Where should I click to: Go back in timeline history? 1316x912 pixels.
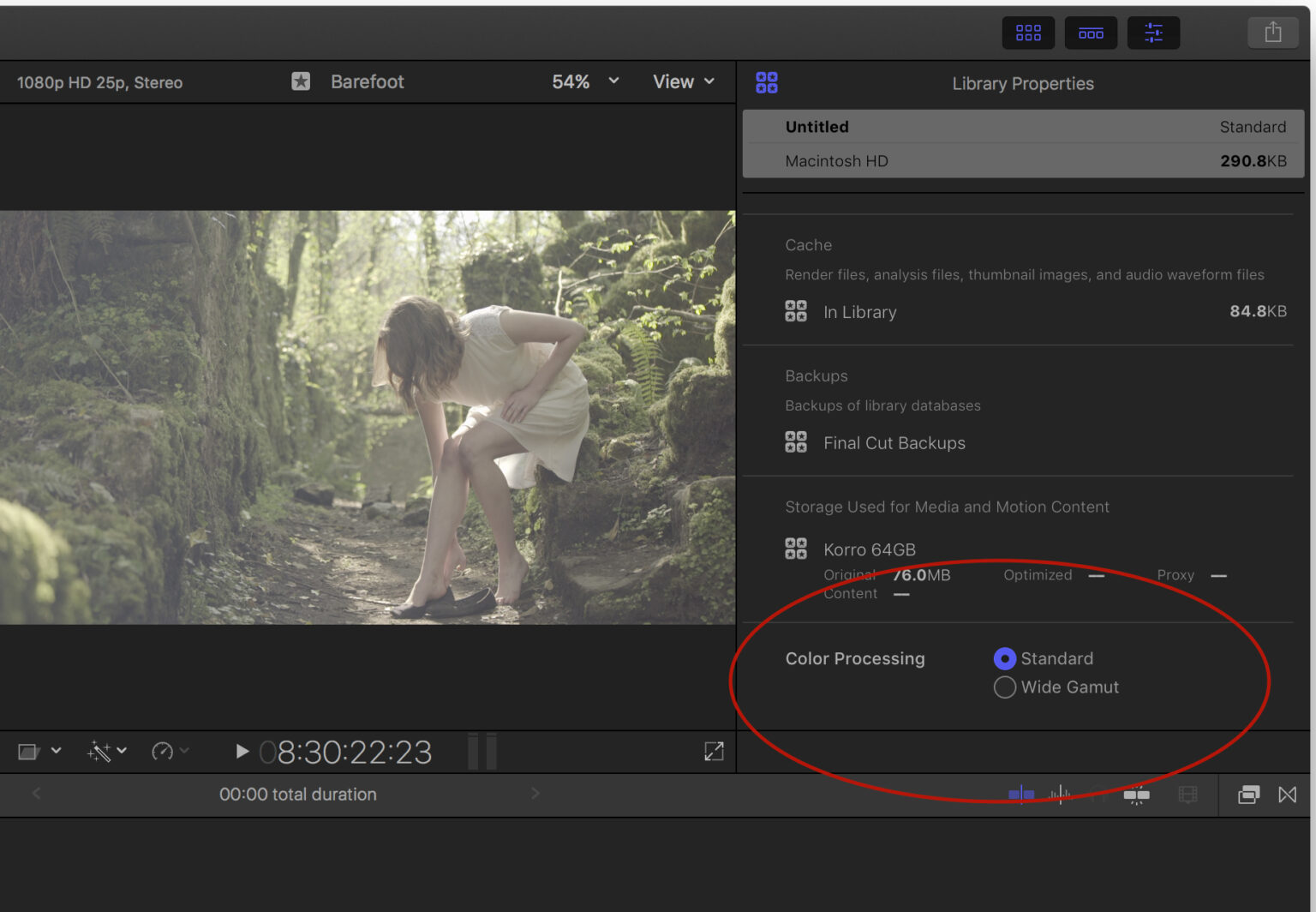(36, 794)
